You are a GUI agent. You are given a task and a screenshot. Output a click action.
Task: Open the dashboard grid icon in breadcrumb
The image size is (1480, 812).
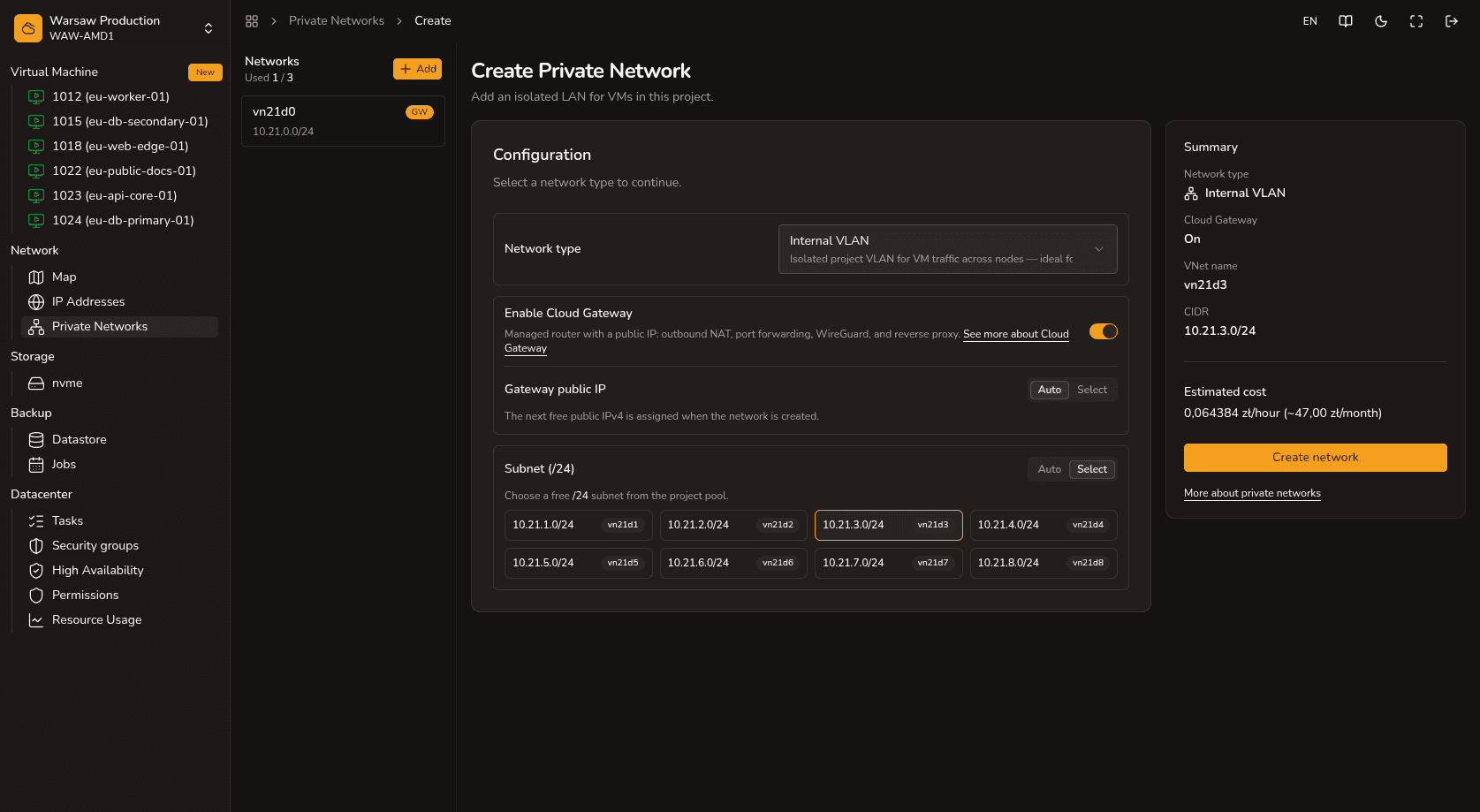pos(252,21)
